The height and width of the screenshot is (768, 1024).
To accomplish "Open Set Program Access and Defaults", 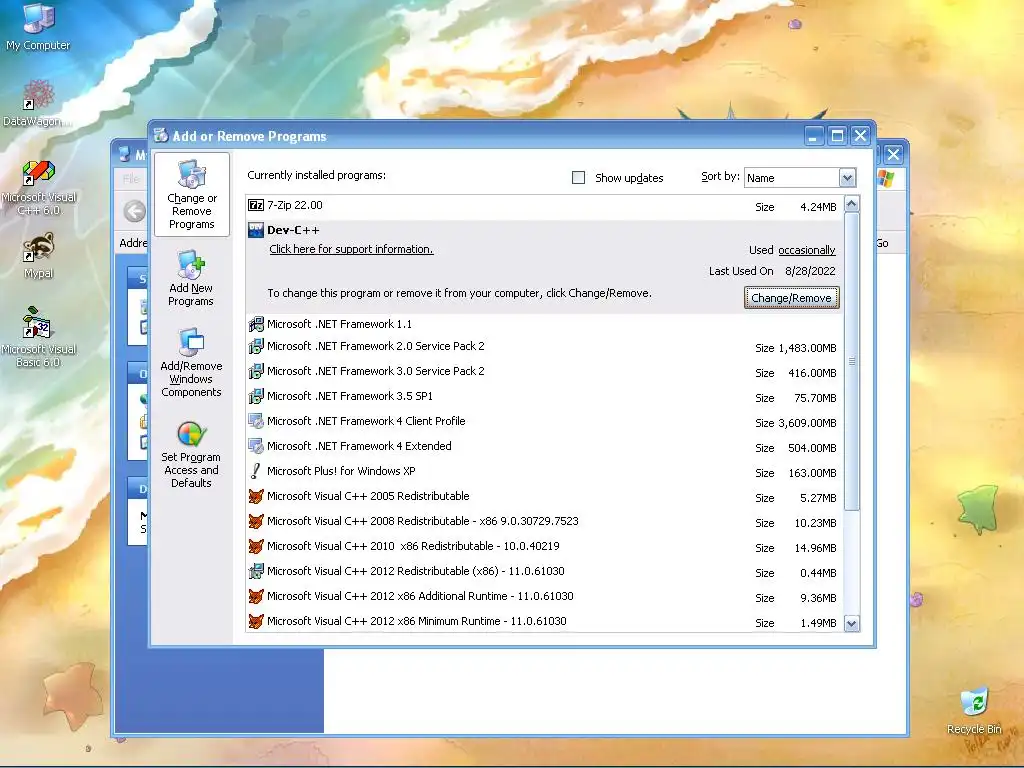I will click(x=191, y=455).
